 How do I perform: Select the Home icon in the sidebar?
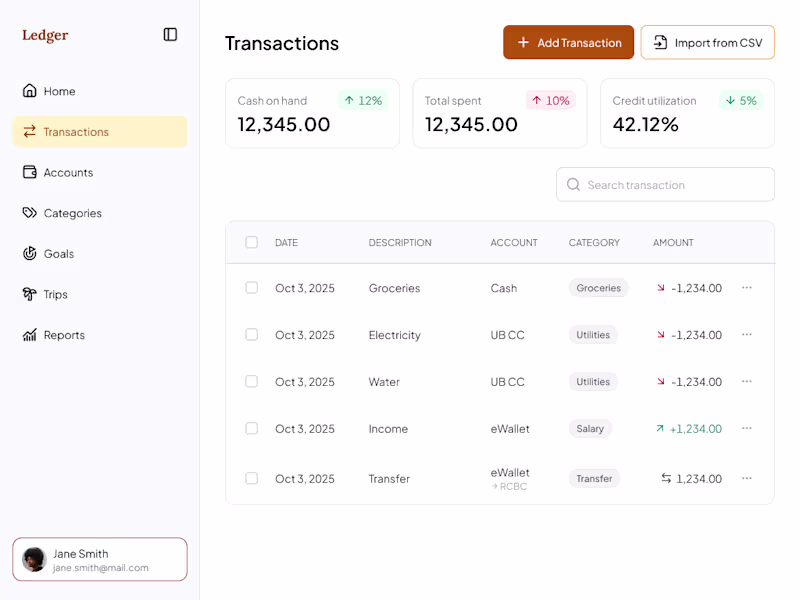tap(30, 91)
